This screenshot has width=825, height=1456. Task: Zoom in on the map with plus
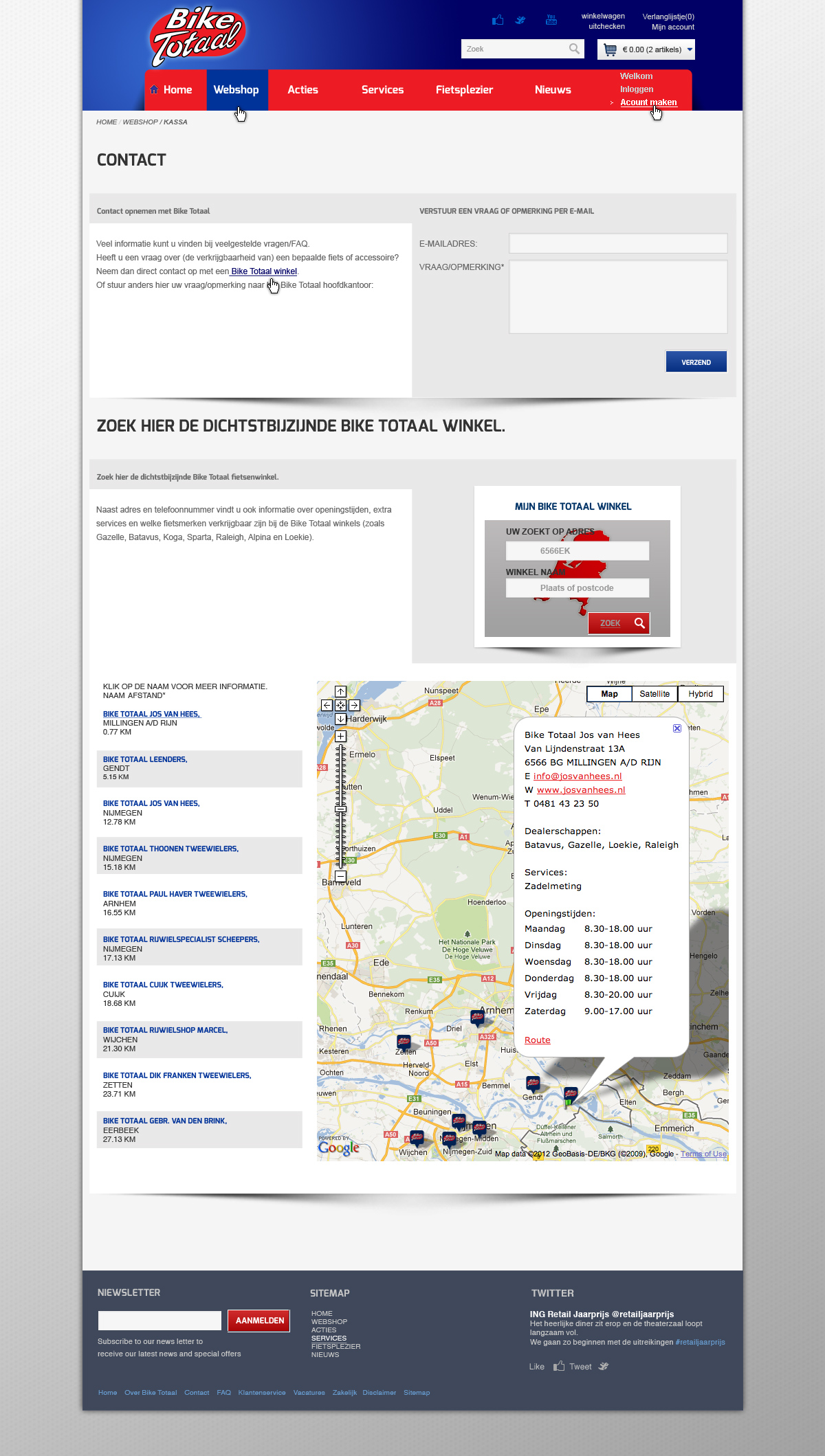(340, 736)
